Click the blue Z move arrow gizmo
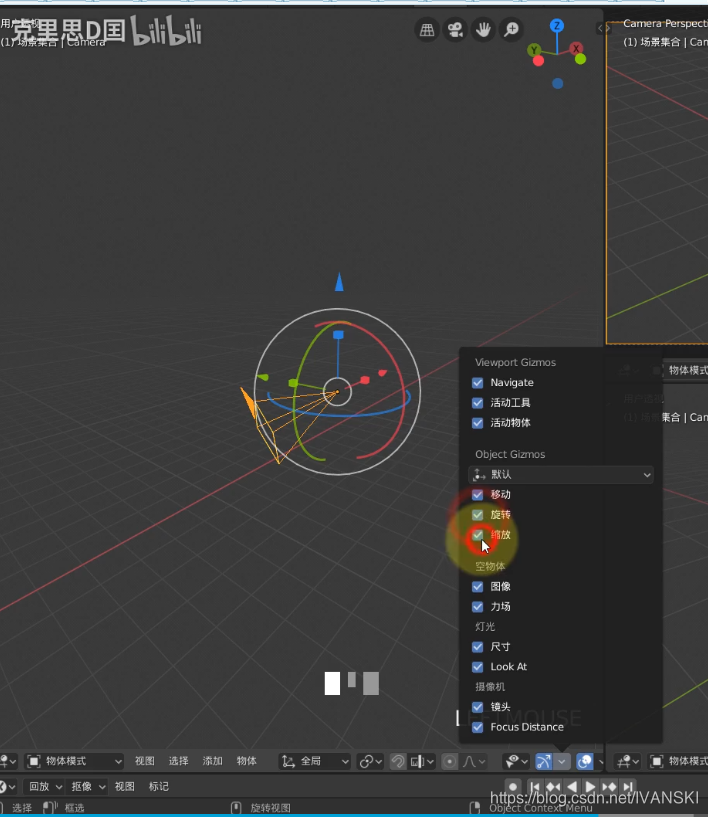This screenshot has height=817, width=708. click(339, 282)
